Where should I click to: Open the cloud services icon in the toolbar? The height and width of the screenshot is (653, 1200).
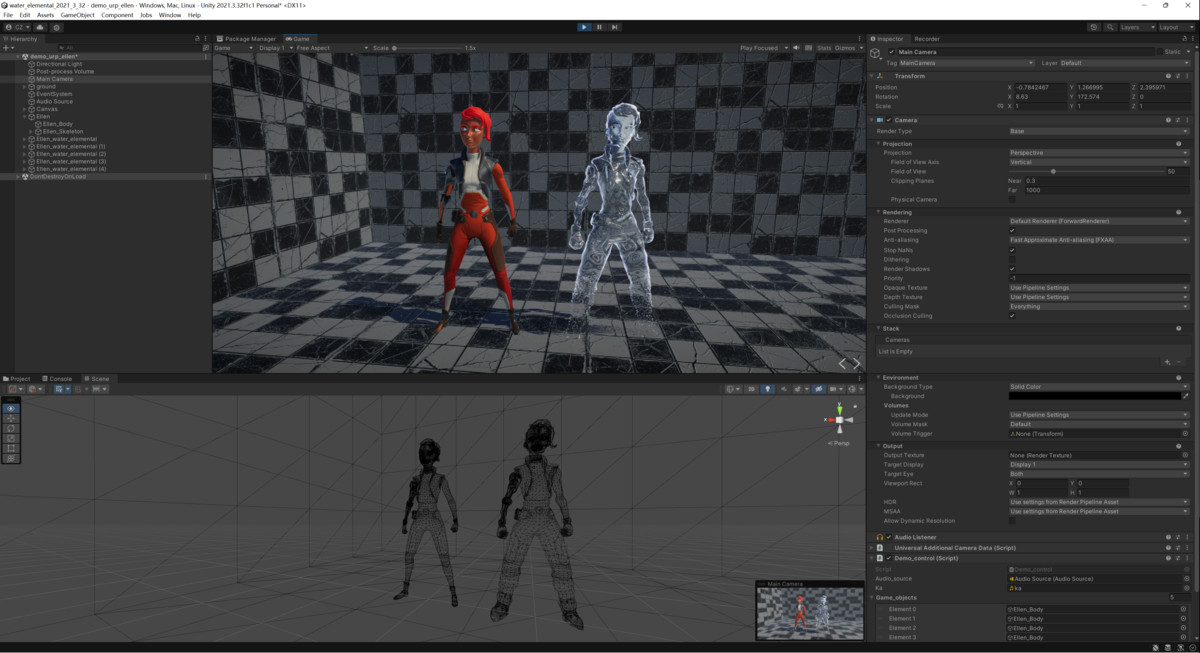41,27
